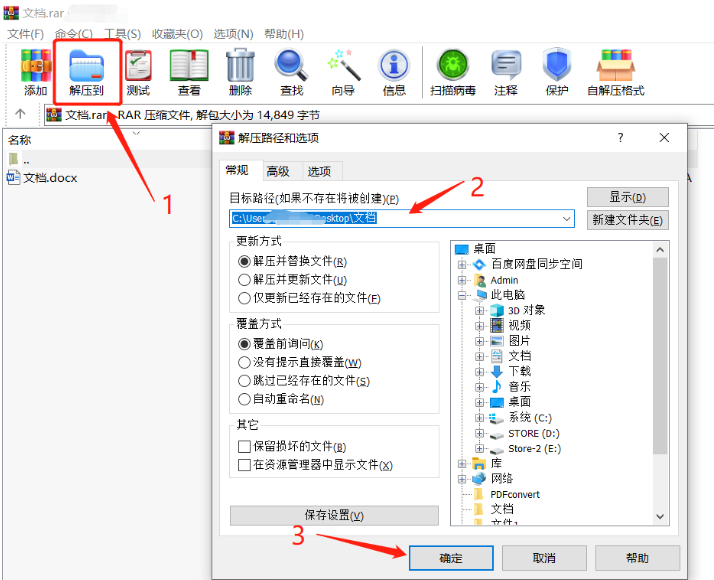
Task: Select 解压并更新文件 radio option
Action: (x=245, y=280)
